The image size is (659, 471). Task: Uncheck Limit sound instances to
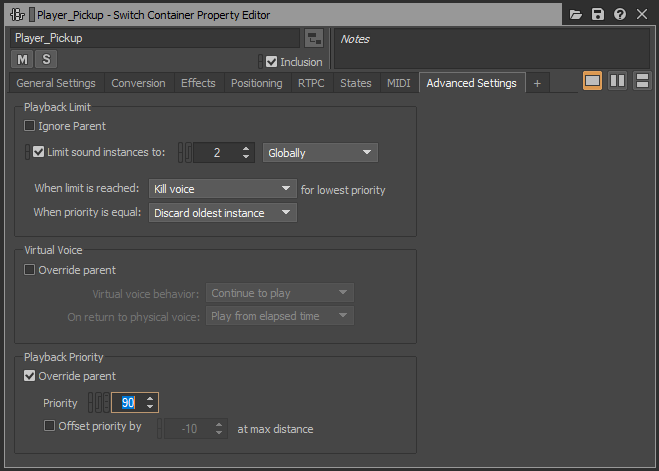coord(39,153)
